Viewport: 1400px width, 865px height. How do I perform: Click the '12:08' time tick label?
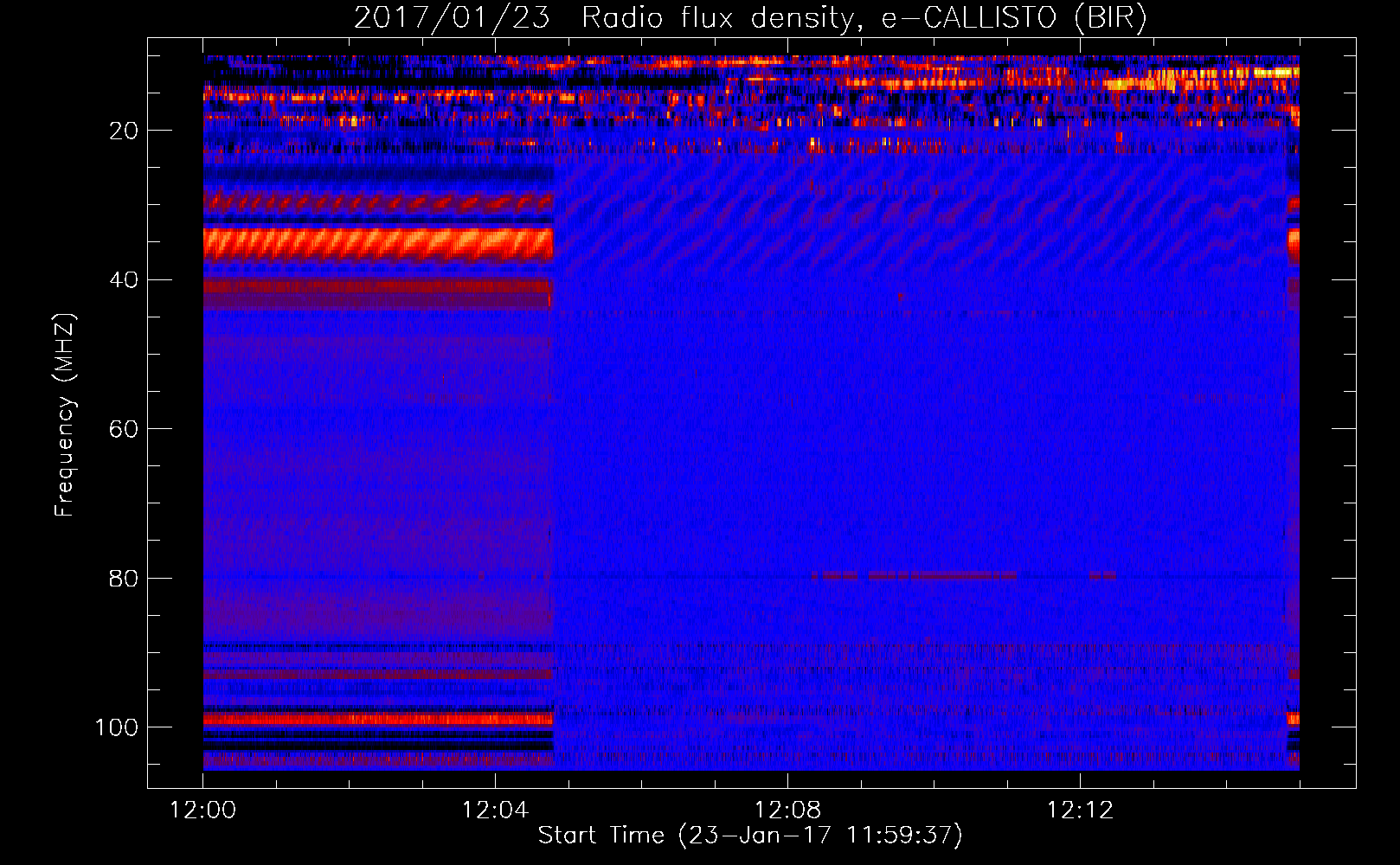coord(787,810)
